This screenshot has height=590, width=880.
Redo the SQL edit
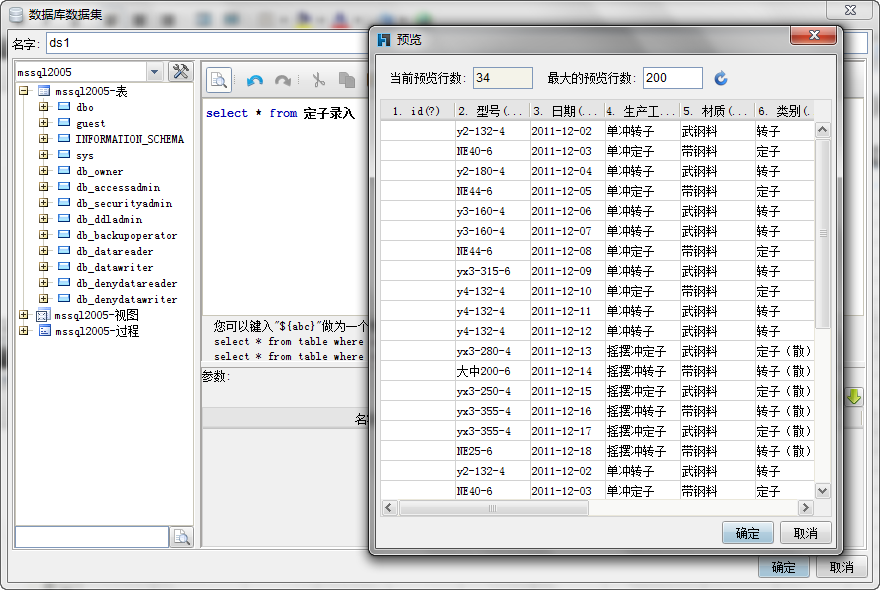[283, 80]
